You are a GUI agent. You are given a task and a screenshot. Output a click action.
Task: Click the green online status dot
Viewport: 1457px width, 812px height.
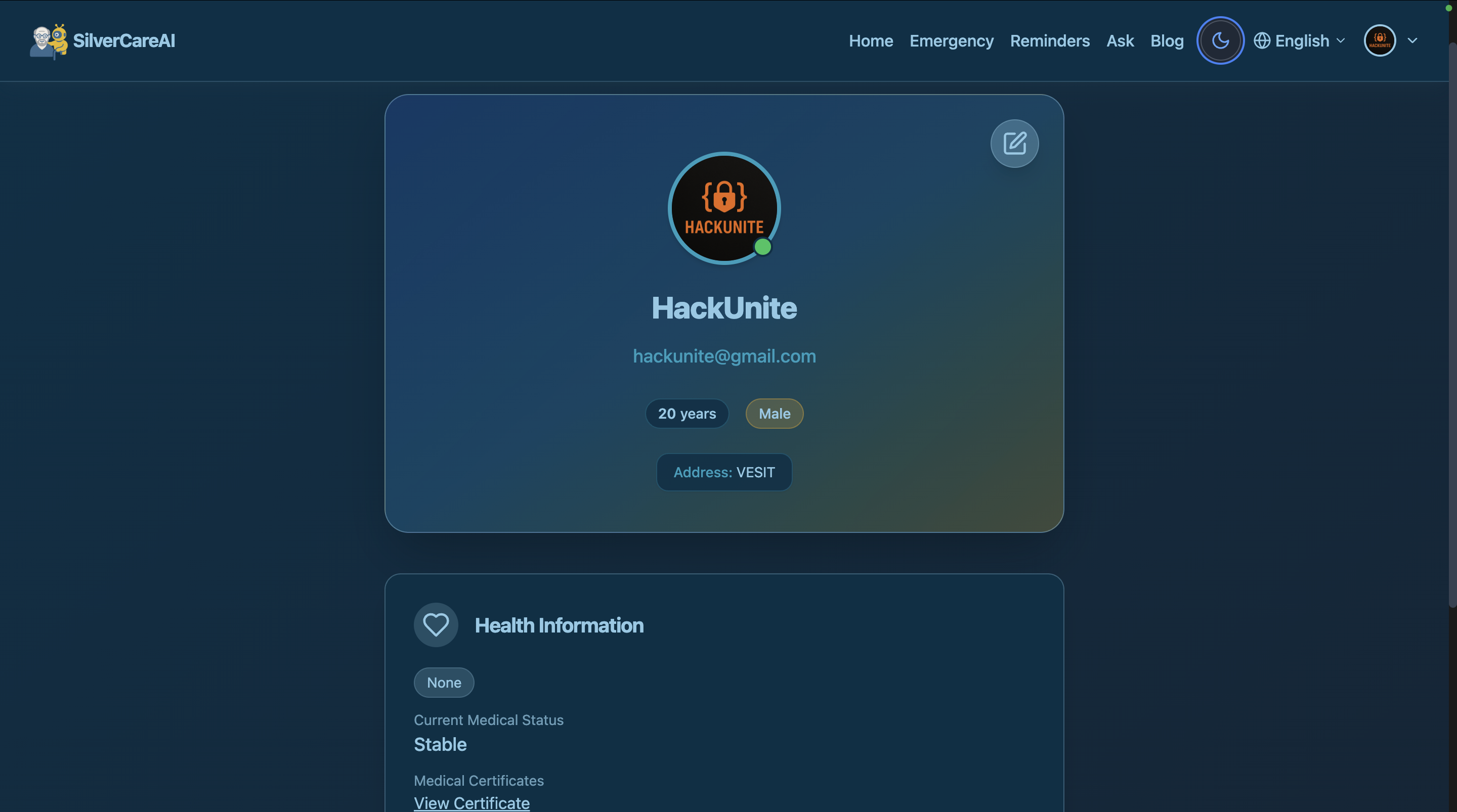coord(762,247)
